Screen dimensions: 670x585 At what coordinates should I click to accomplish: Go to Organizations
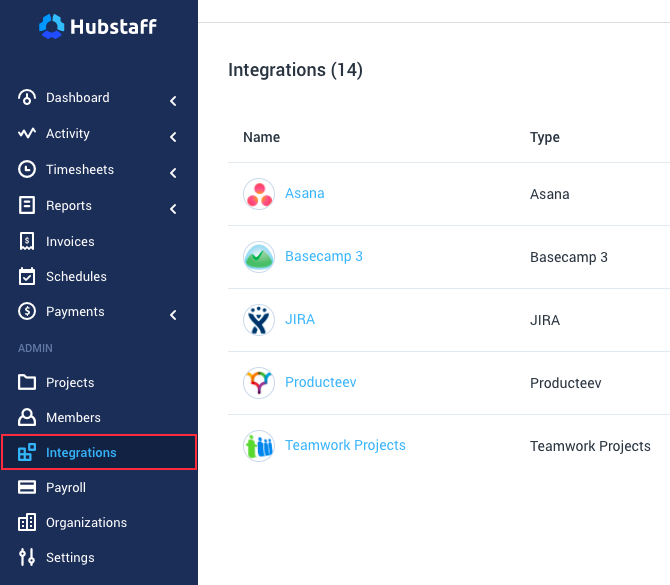point(86,523)
